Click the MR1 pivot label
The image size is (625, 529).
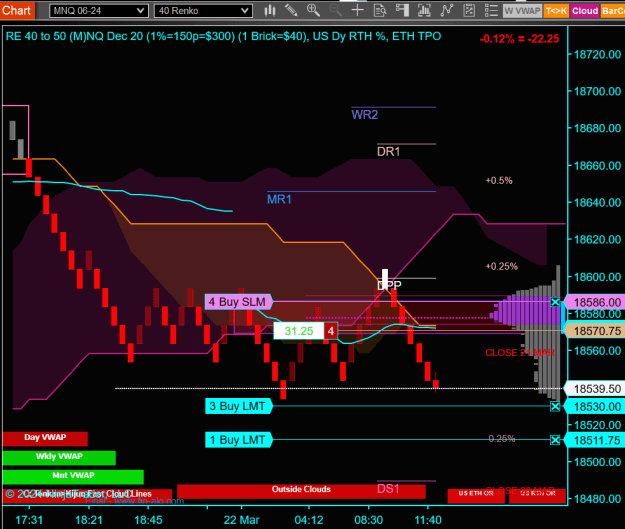point(279,199)
